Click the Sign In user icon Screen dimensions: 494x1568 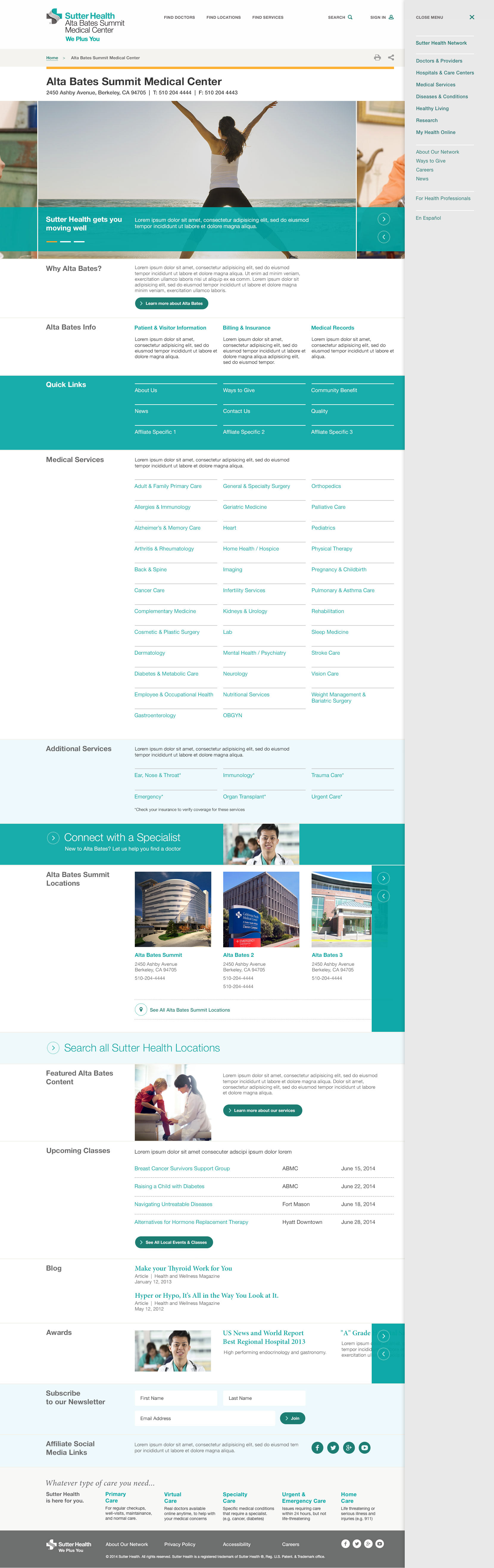tap(391, 17)
